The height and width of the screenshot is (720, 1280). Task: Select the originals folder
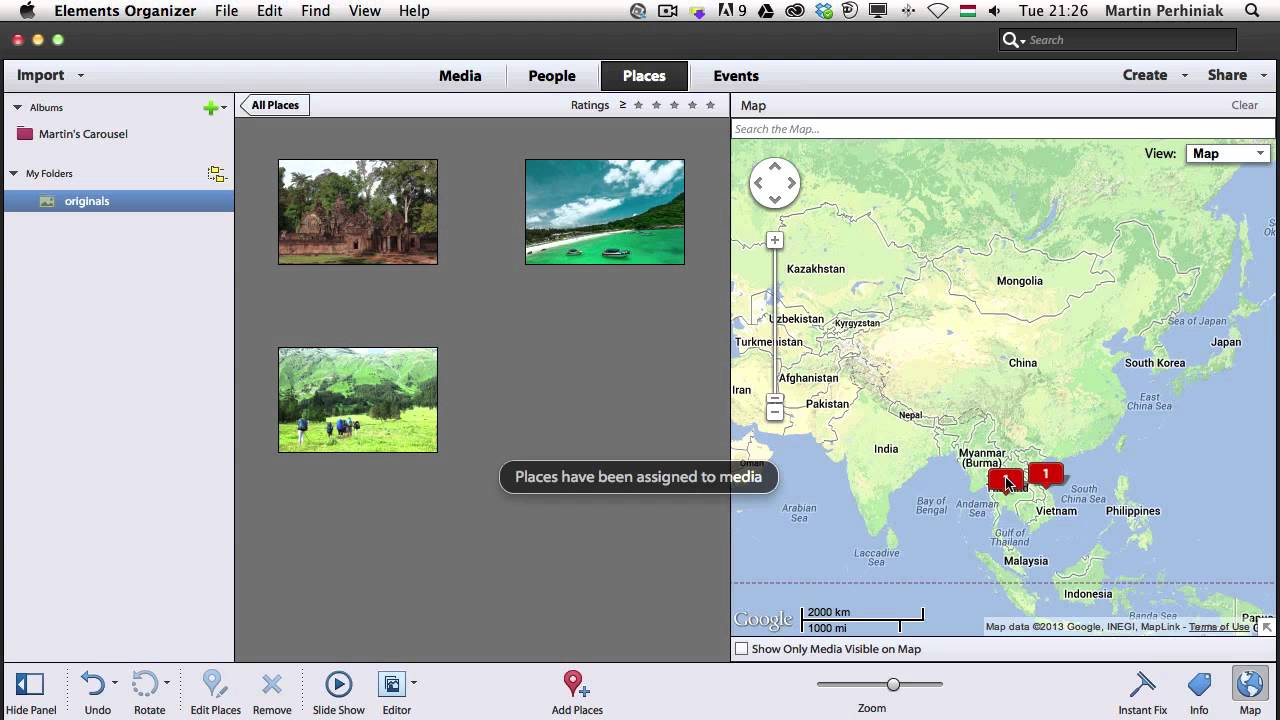pos(118,201)
